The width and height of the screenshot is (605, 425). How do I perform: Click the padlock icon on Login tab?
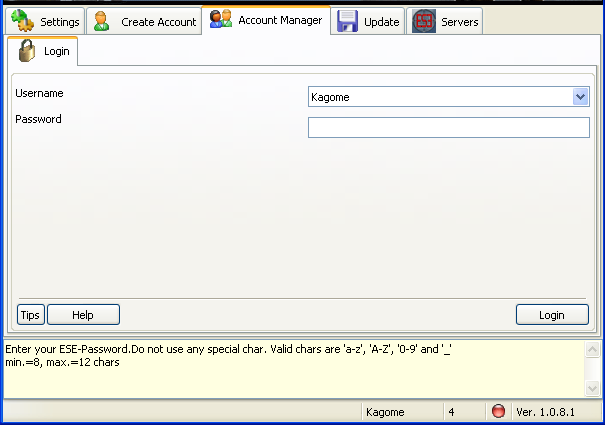27,51
